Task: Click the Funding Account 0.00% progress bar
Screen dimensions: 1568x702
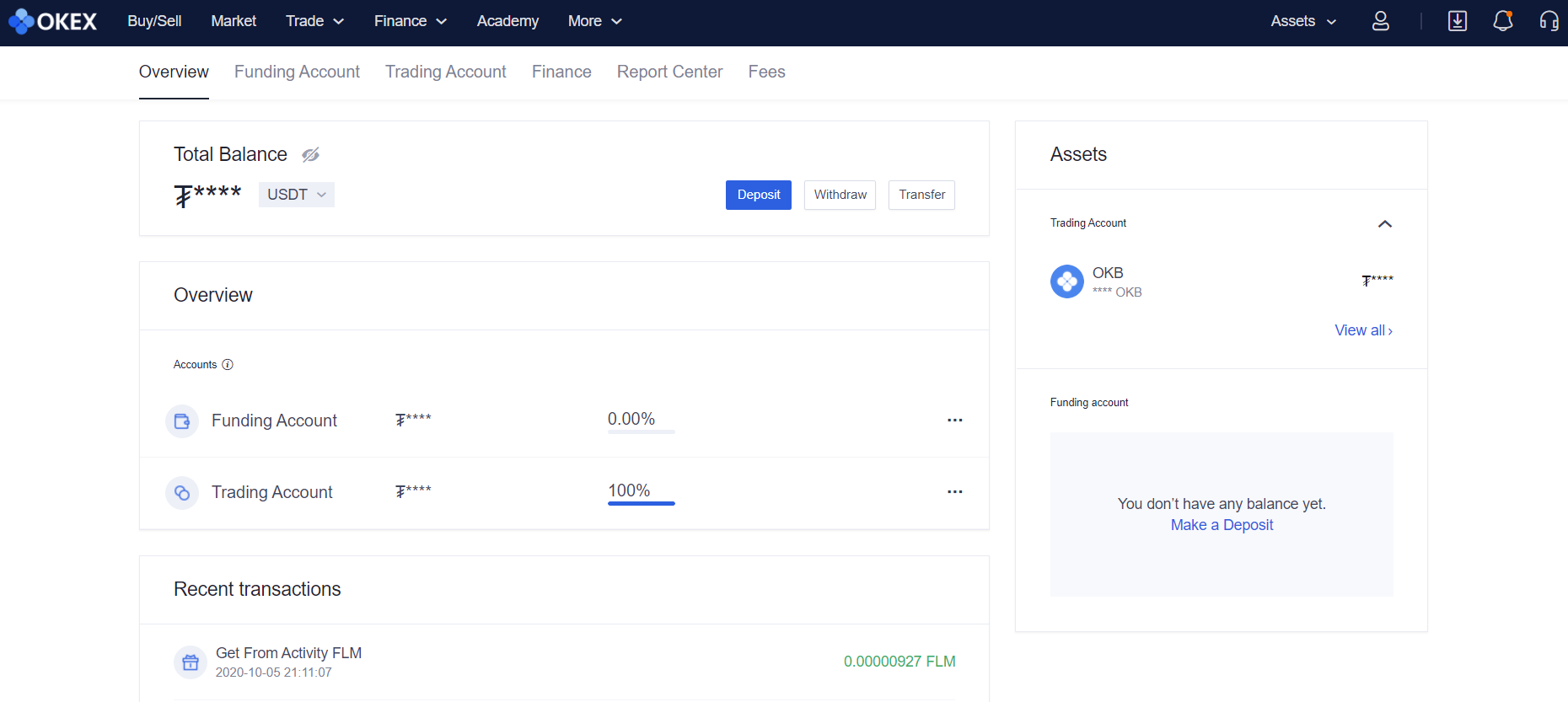Action: coord(642,432)
